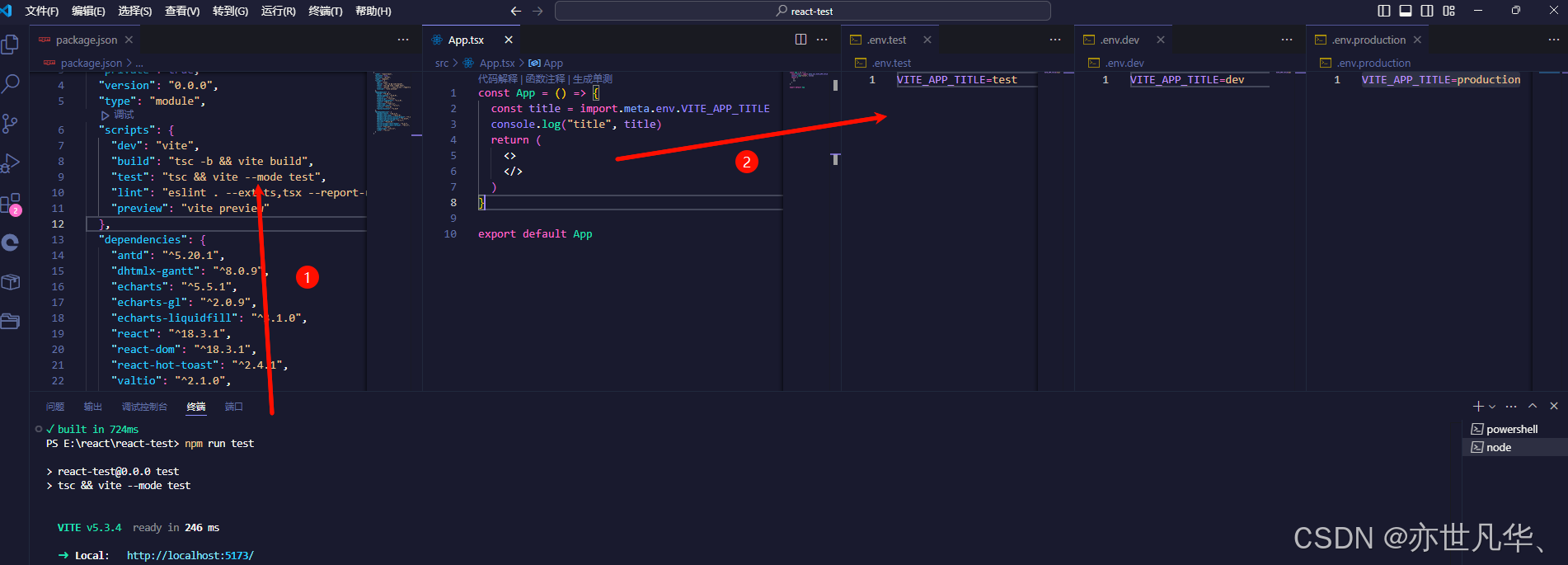Screen dimensions: 1568x565
Task: Open terminal panel more actions menu
Action: point(1511,406)
